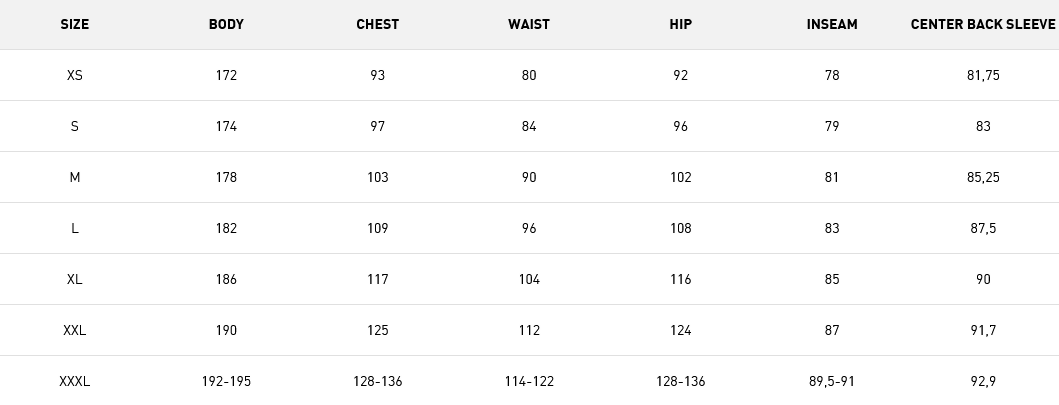This screenshot has width=1059, height=405.
Task: Click the S size row label
Action: click(x=74, y=126)
